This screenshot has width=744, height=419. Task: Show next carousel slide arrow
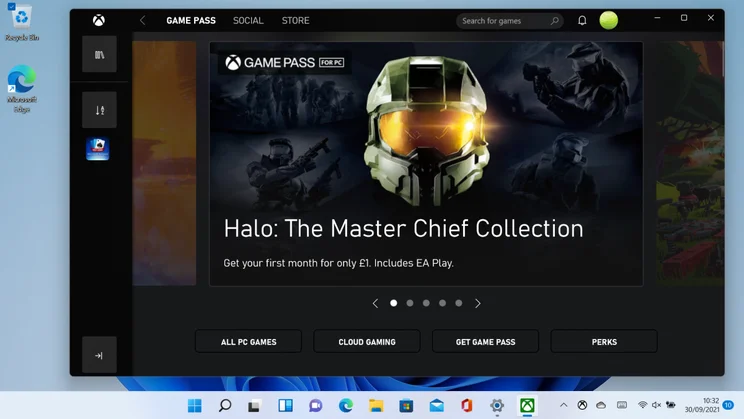477,303
